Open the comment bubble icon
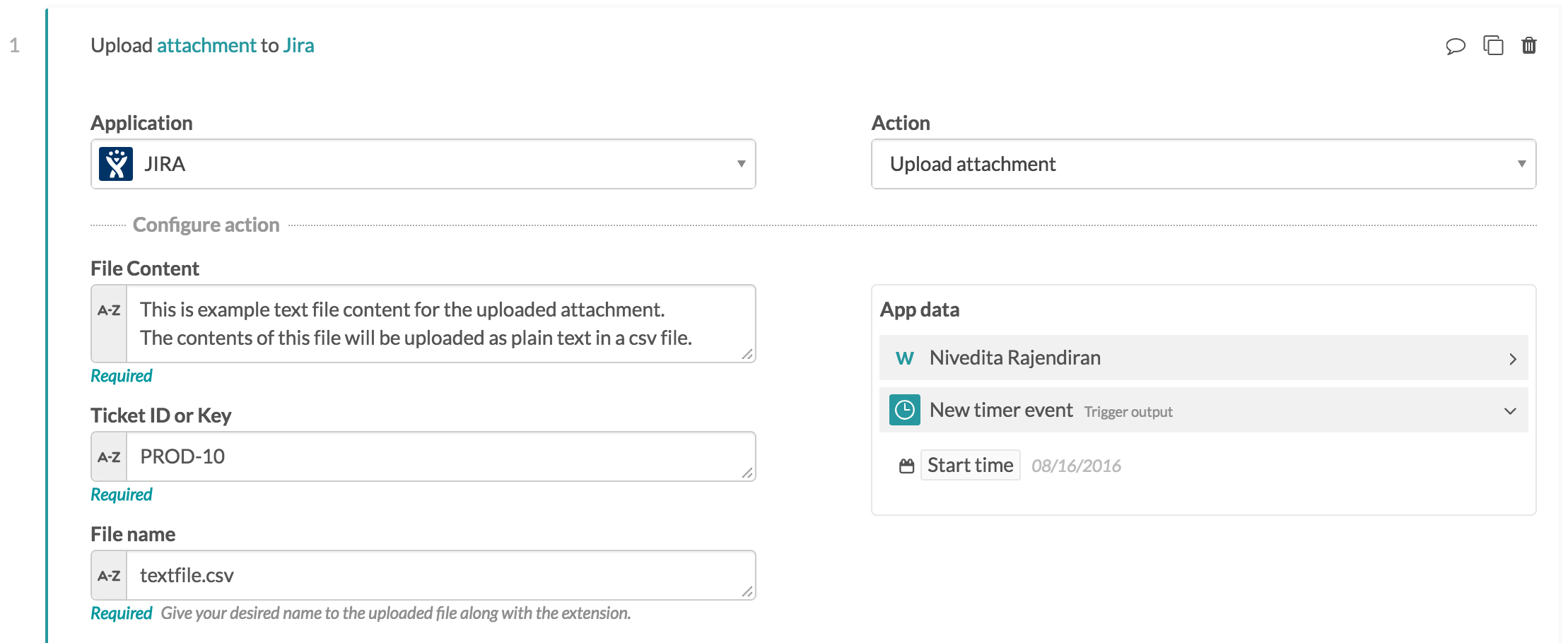1568x643 pixels. (1455, 47)
